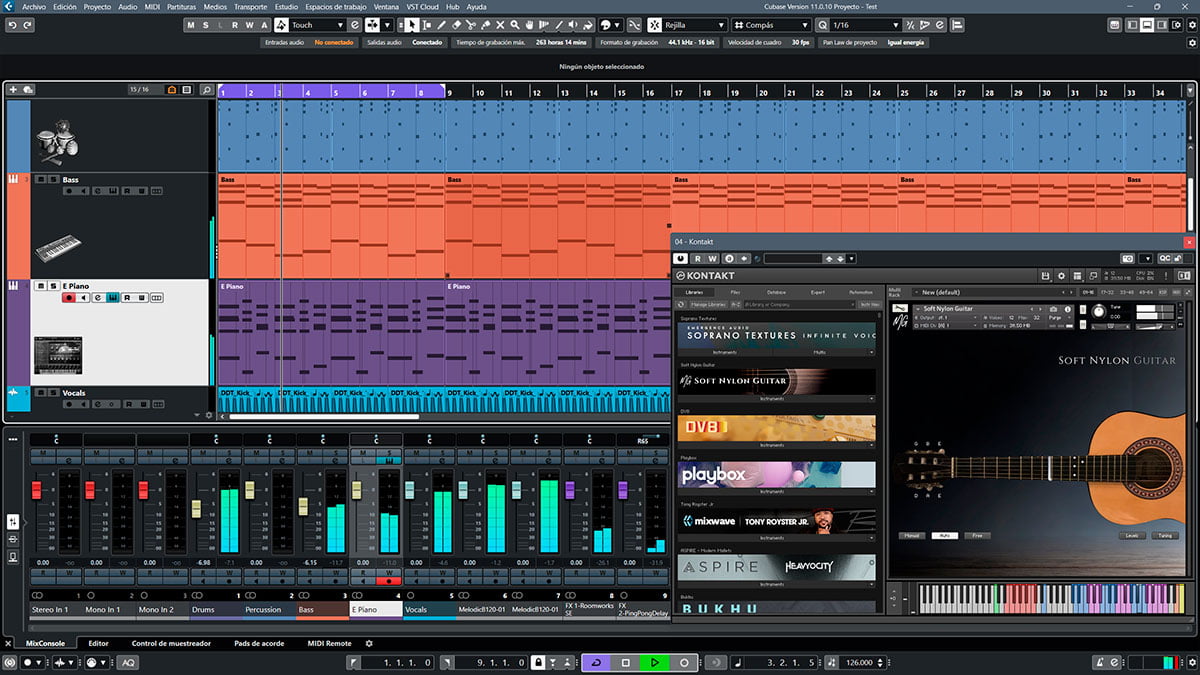
Task: Click the Playbox library banner
Action: pos(776,474)
